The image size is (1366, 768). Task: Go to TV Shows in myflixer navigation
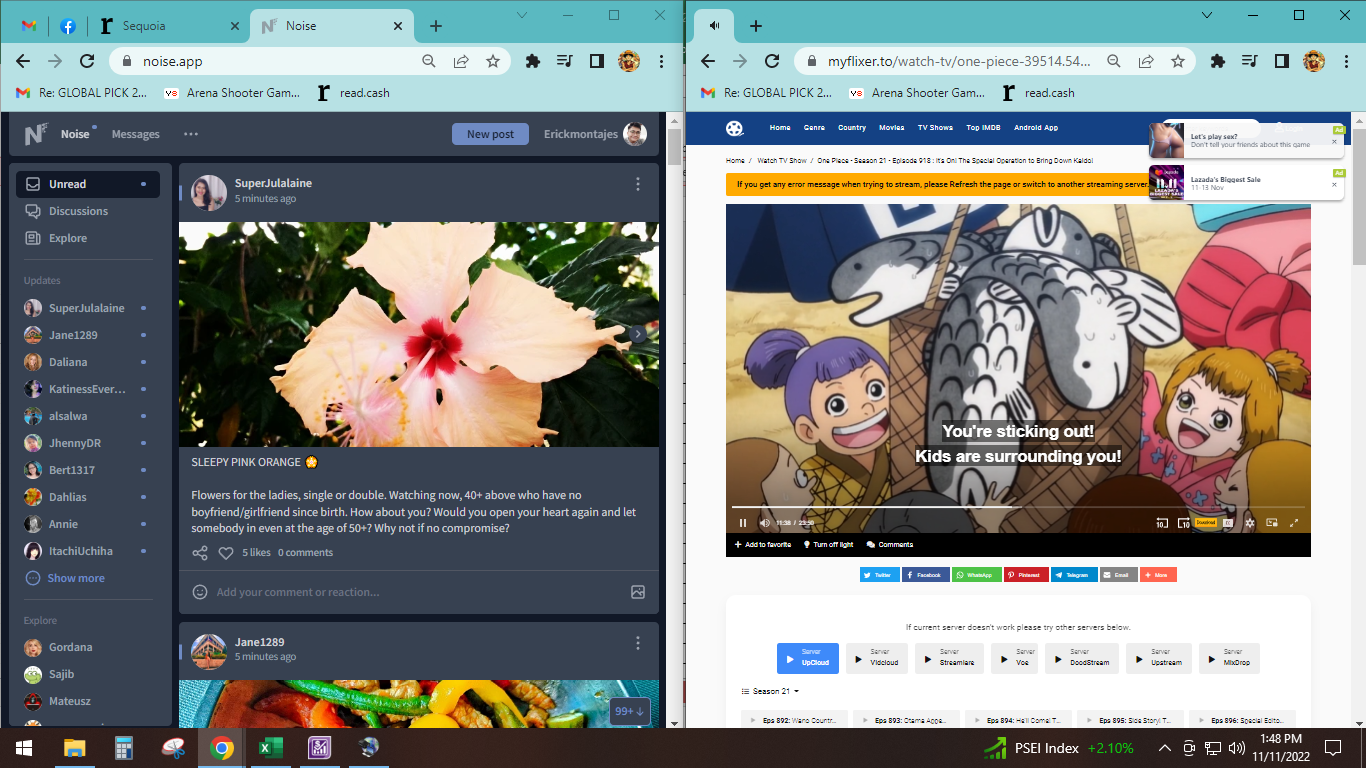click(935, 128)
